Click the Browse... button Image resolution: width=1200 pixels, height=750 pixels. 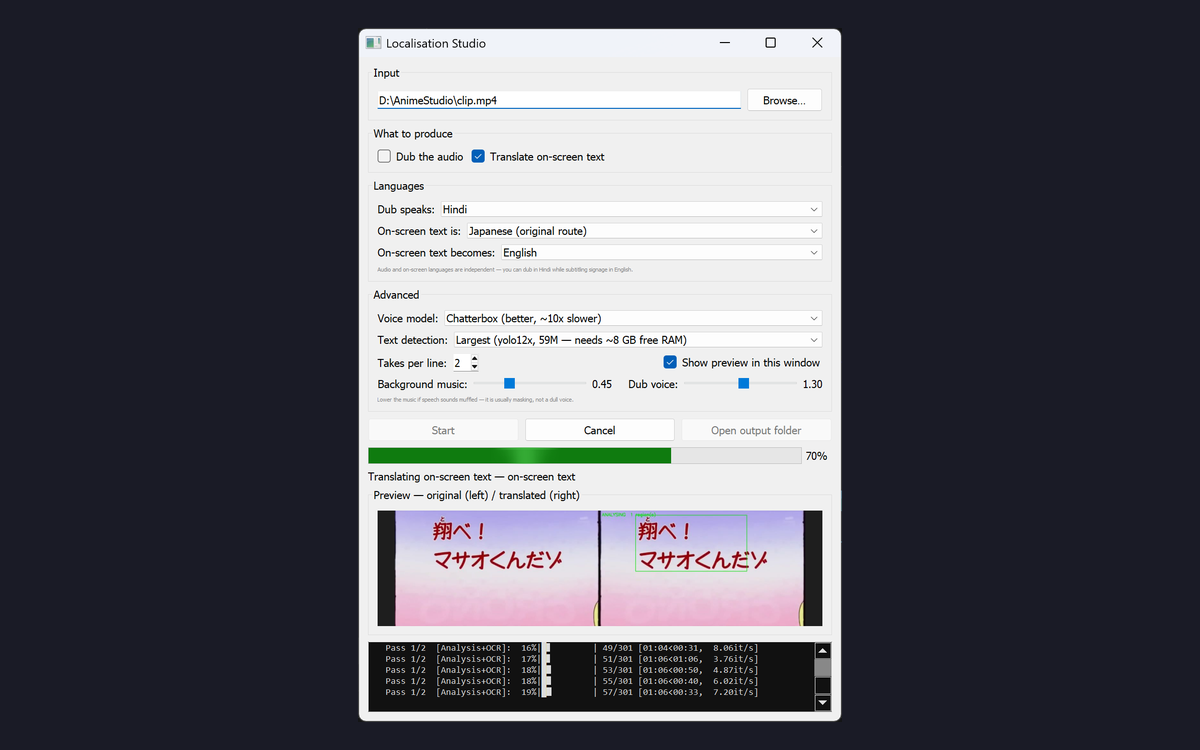click(784, 100)
